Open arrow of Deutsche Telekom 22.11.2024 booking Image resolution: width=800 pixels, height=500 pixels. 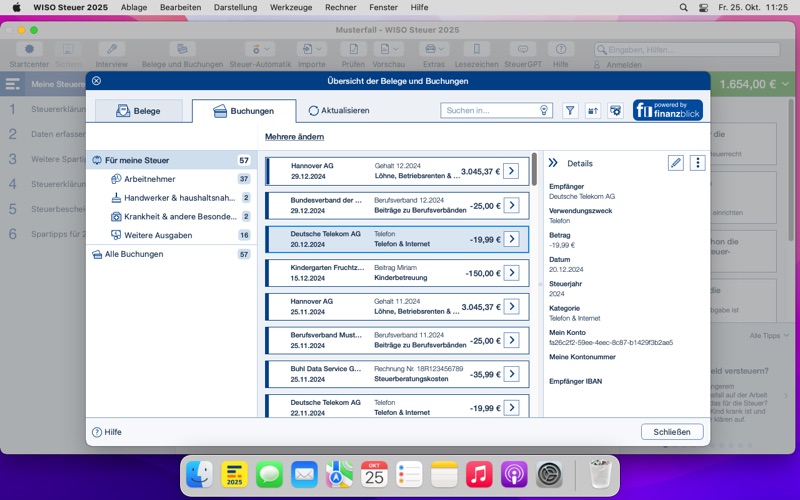click(x=511, y=407)
